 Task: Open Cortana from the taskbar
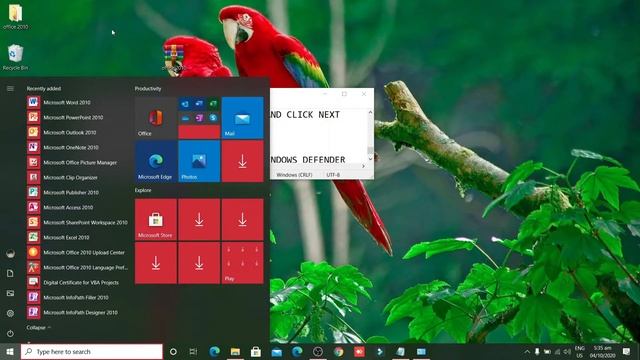(x=173, y=351)
